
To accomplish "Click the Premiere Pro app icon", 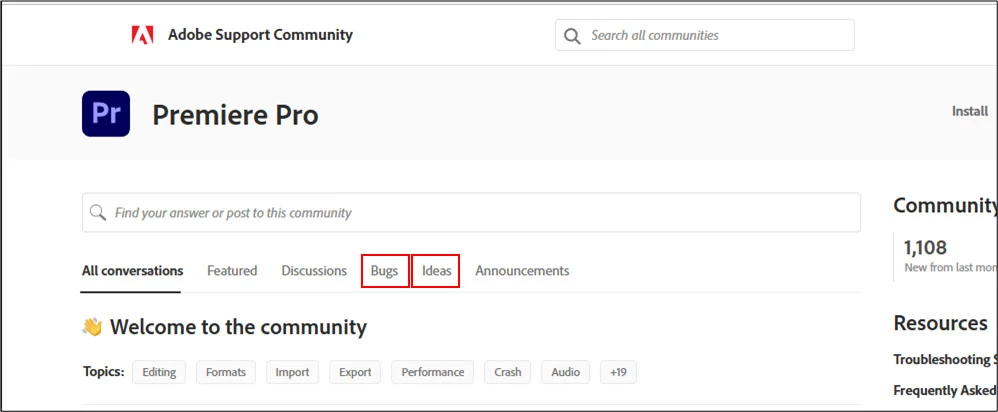I will tap(106, 113).
